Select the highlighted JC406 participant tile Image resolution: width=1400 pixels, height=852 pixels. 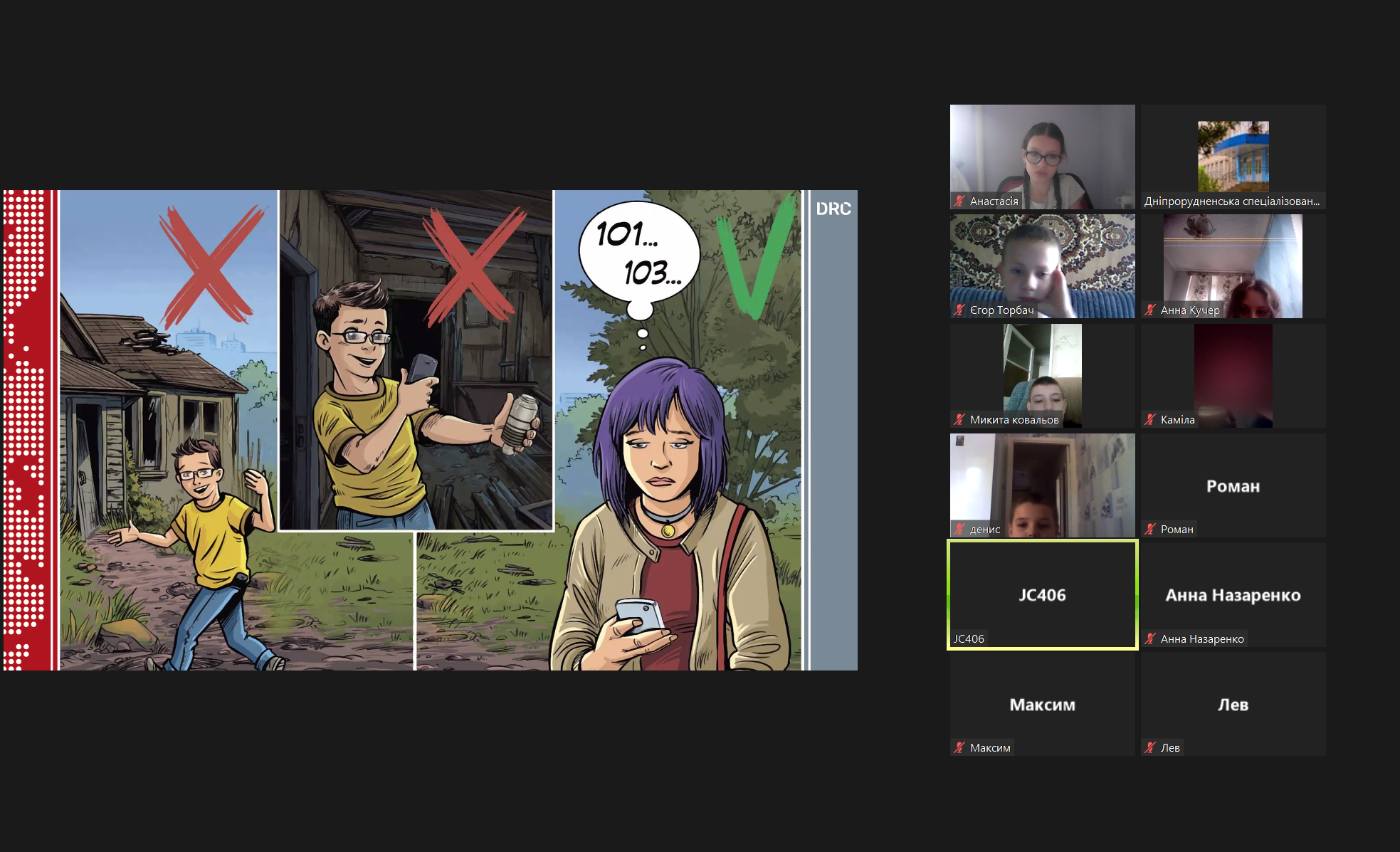pos(1042,594)
